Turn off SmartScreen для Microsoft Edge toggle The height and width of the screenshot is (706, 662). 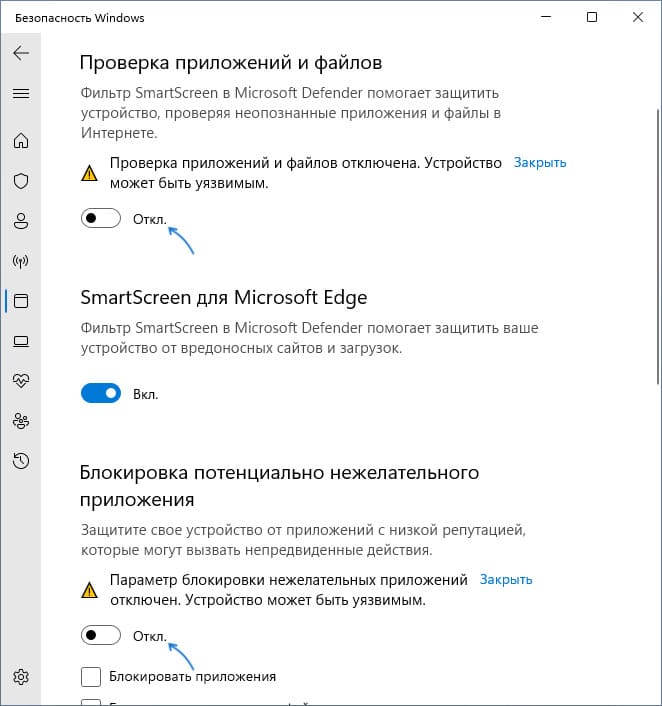pos(101,393)
